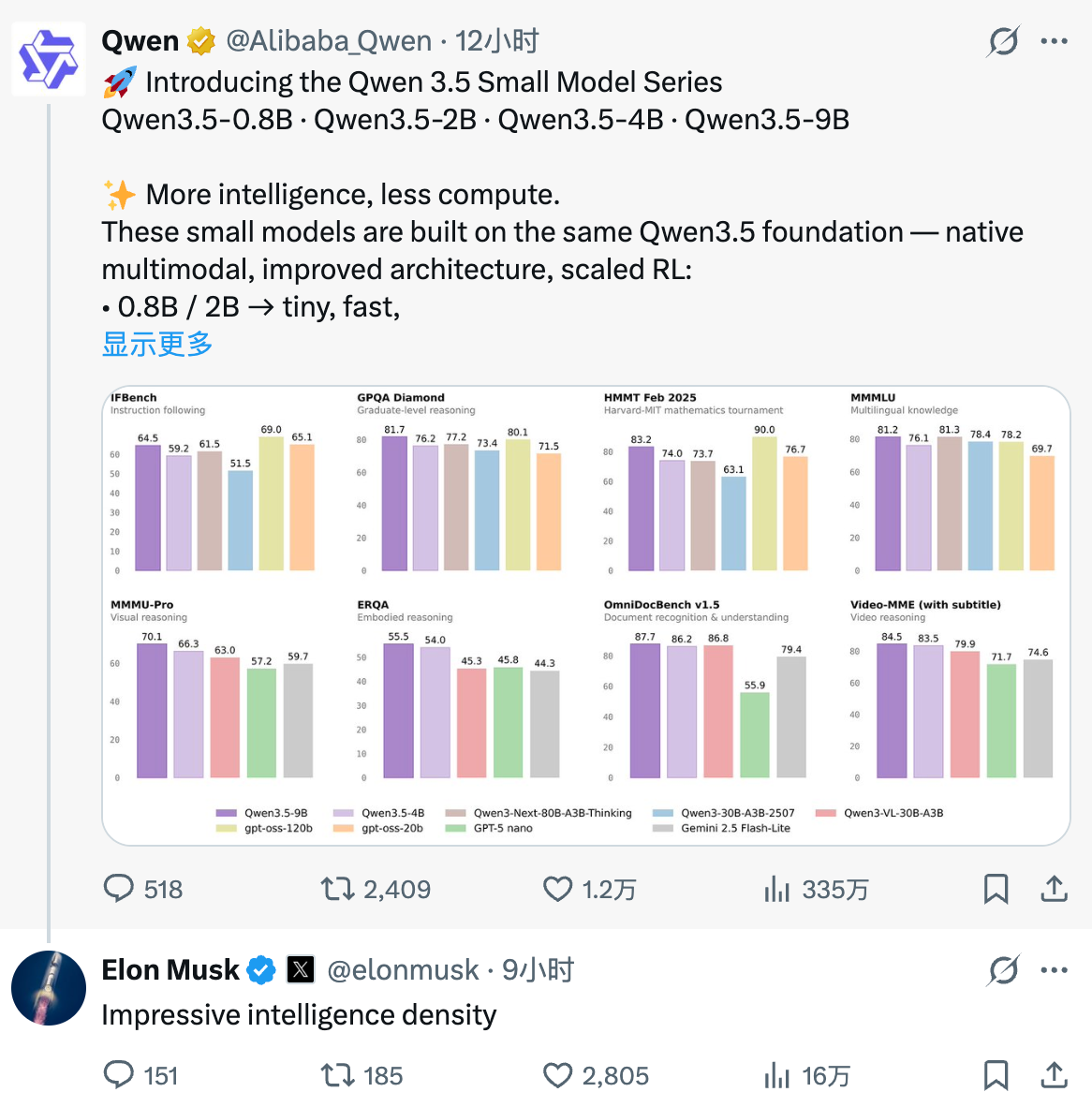Image resolution: width=1092 pixels, height=1107 pixels.
Task: Open Elon Musk's profile avatar
Action: [x=48, y=988]
